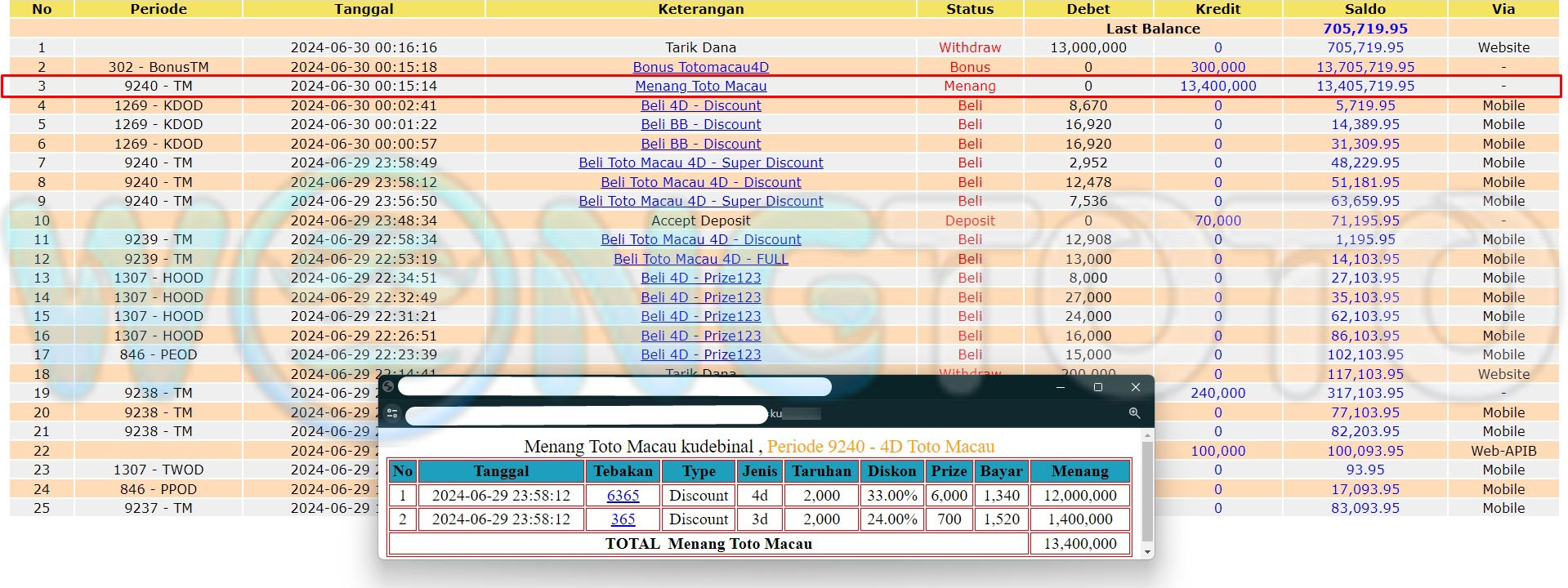The width and height of the screenshot is (1568, 588).
Task: Click the popup scrollbar down arrow
Action: [x=1147, y=552]
